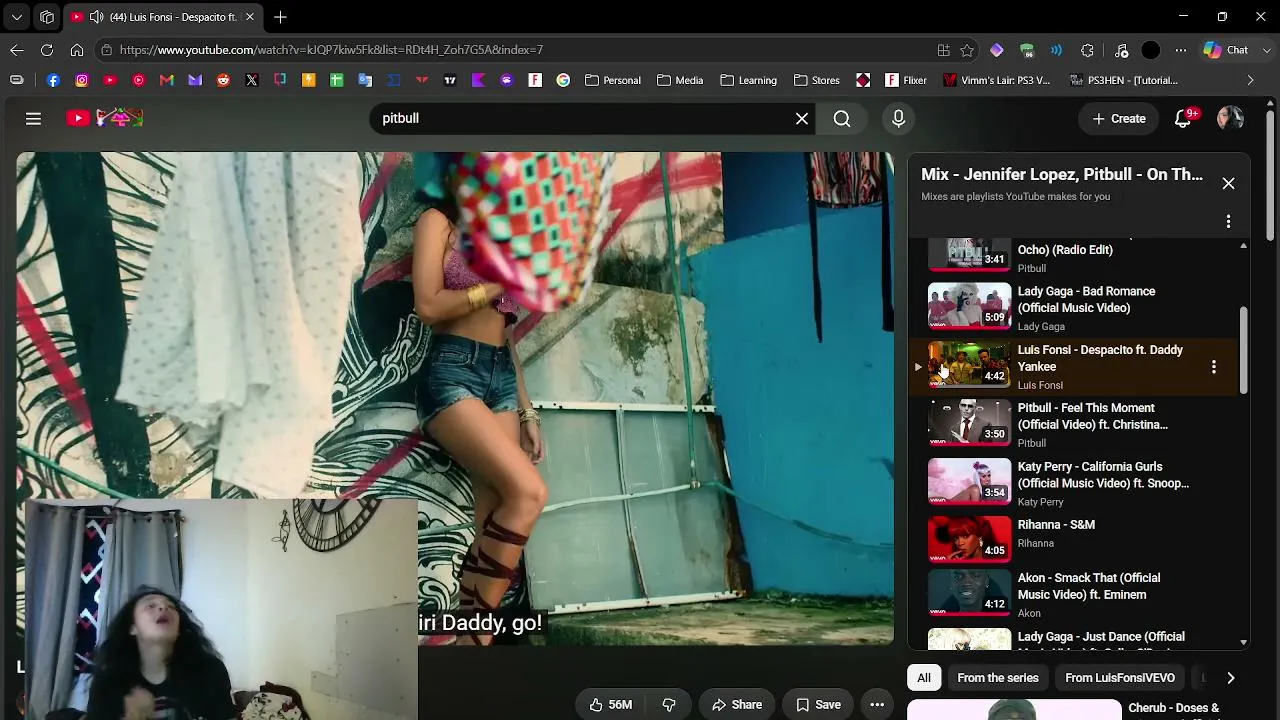Image resolution: width=1280 pixels, height=720 pixels.
Task: Save the video to a playlist
Action: pyautogui.click(x=818, y=705)
